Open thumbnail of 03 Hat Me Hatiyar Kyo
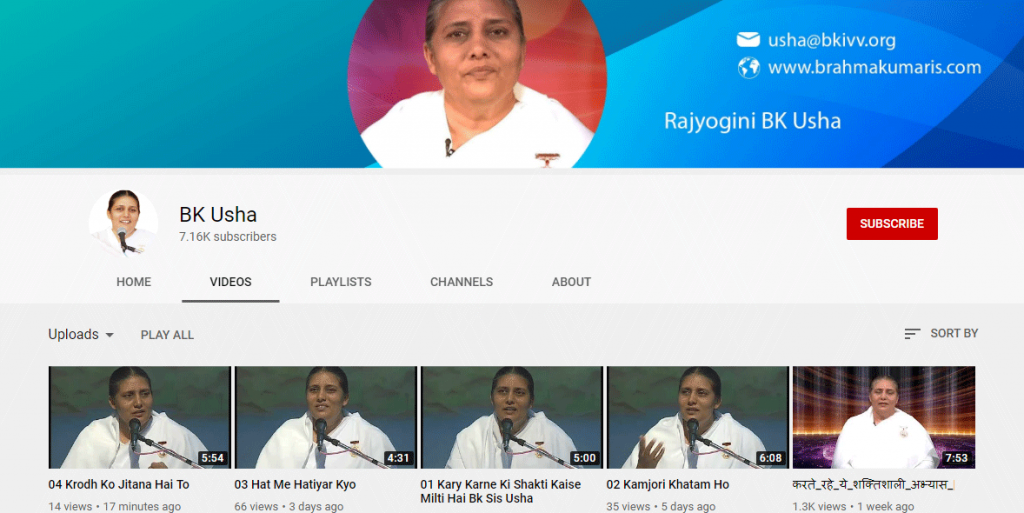 [325, 417]
